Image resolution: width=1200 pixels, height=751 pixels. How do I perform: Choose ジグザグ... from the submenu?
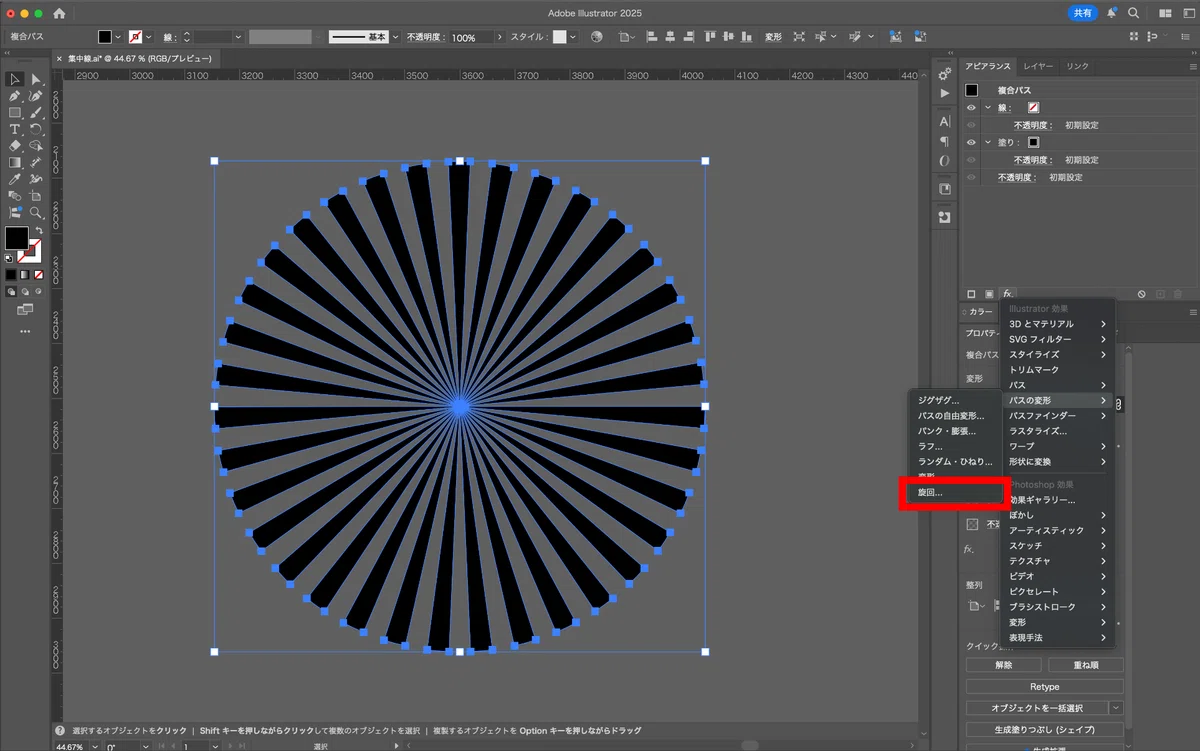(953, 400)
